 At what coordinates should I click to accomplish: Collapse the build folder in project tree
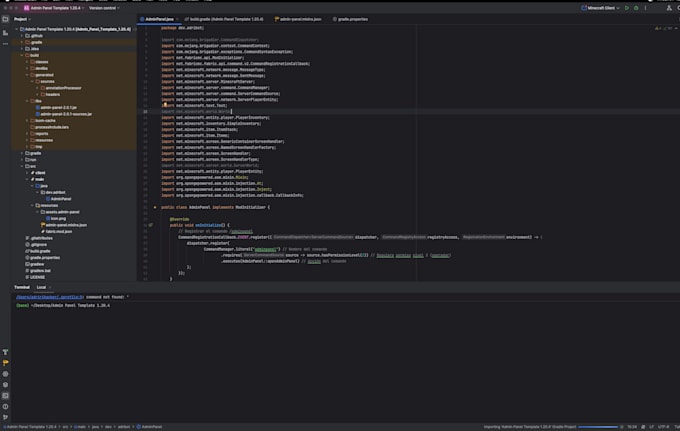pyautogui.click(x=22, y=55)
